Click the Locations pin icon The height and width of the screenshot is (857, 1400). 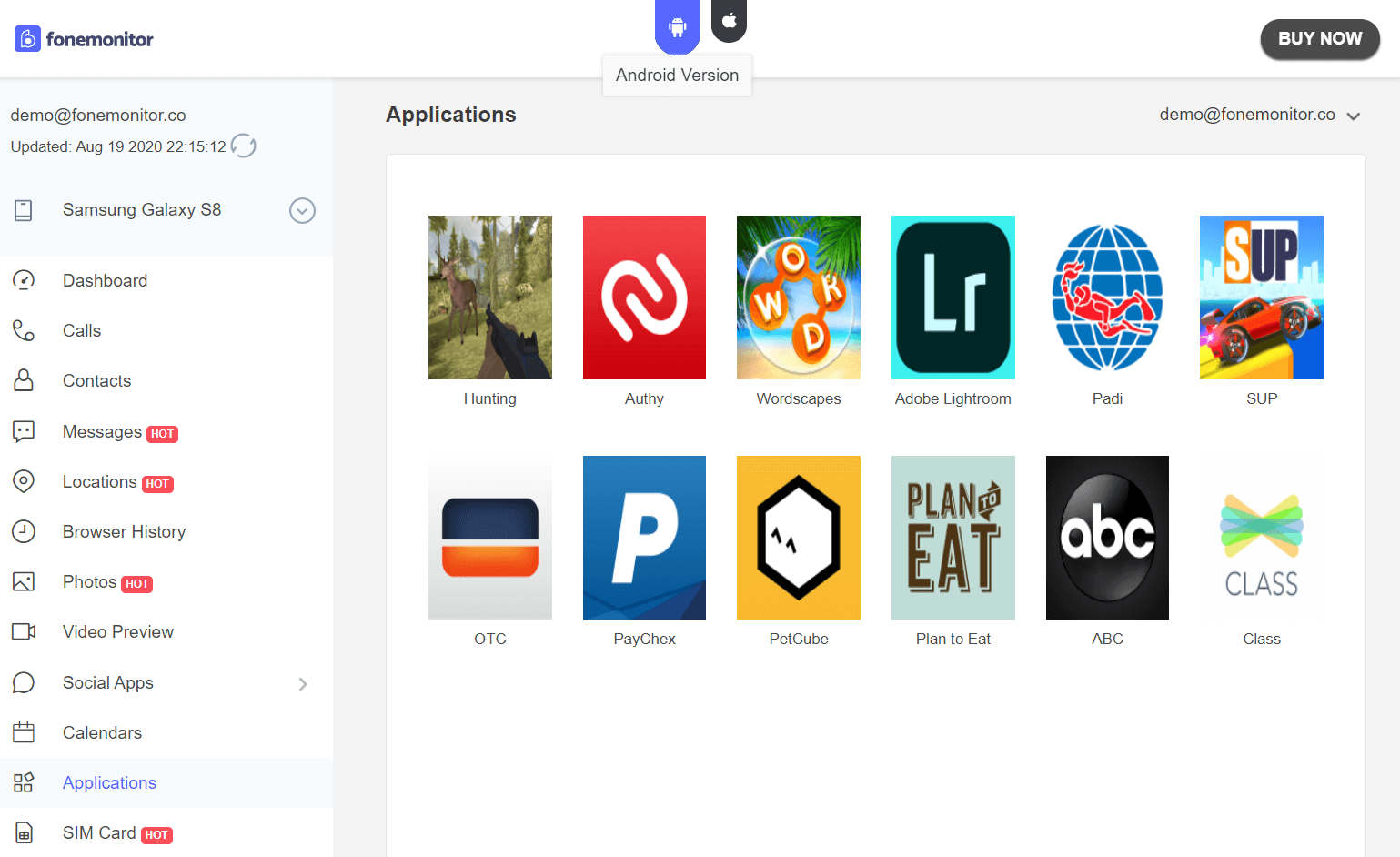point(24,481)
